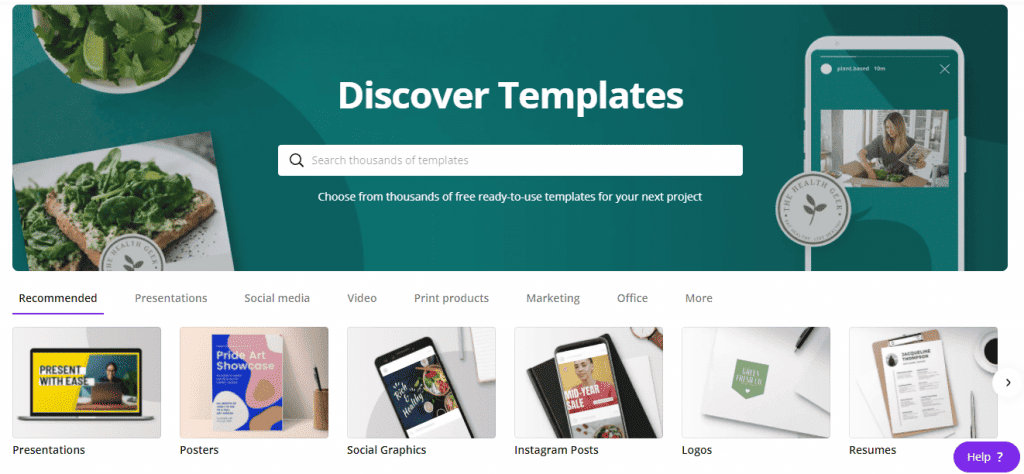
Task: Click the magnifying glass search icon
Action: (x=296, y=161)
